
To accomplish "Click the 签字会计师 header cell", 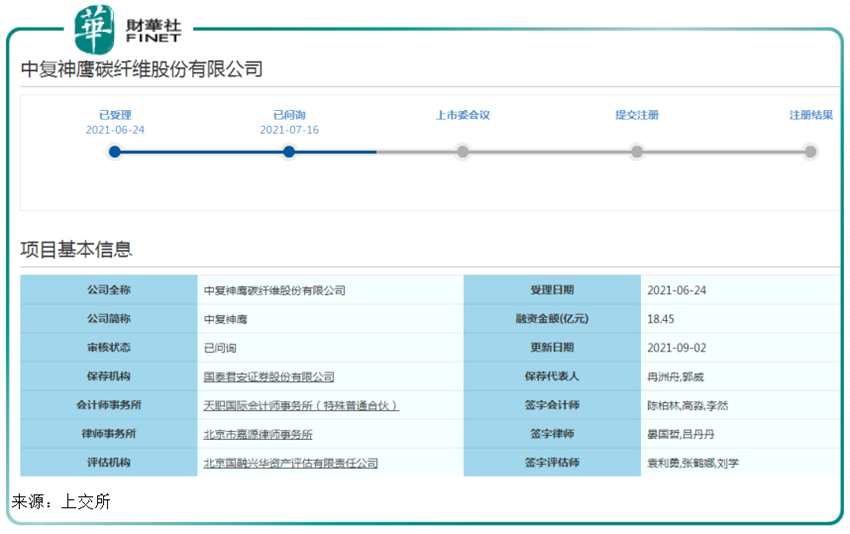I will pyautogui.click(x=552, y=404).
